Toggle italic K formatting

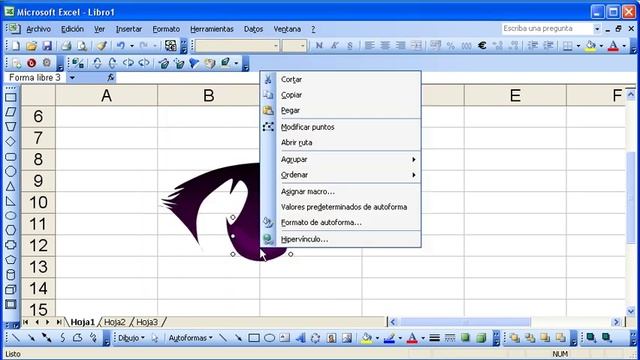click(x=335, y=46)
